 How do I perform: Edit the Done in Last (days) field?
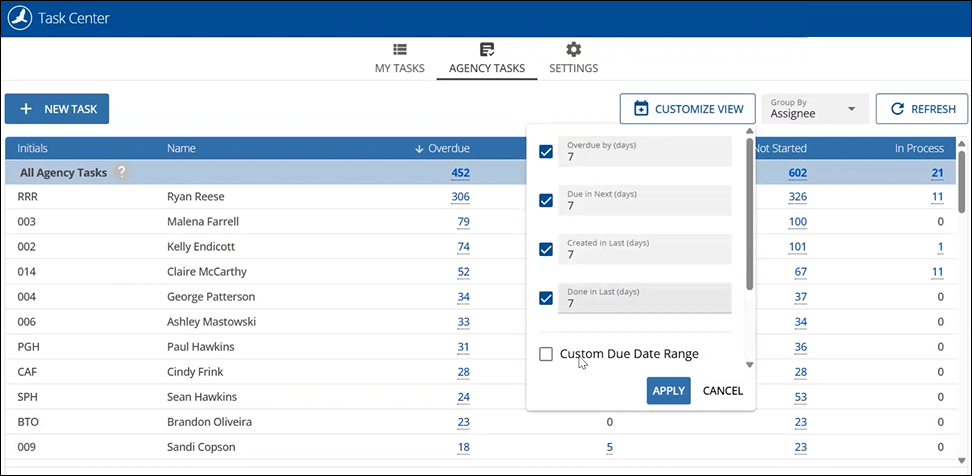645,298
